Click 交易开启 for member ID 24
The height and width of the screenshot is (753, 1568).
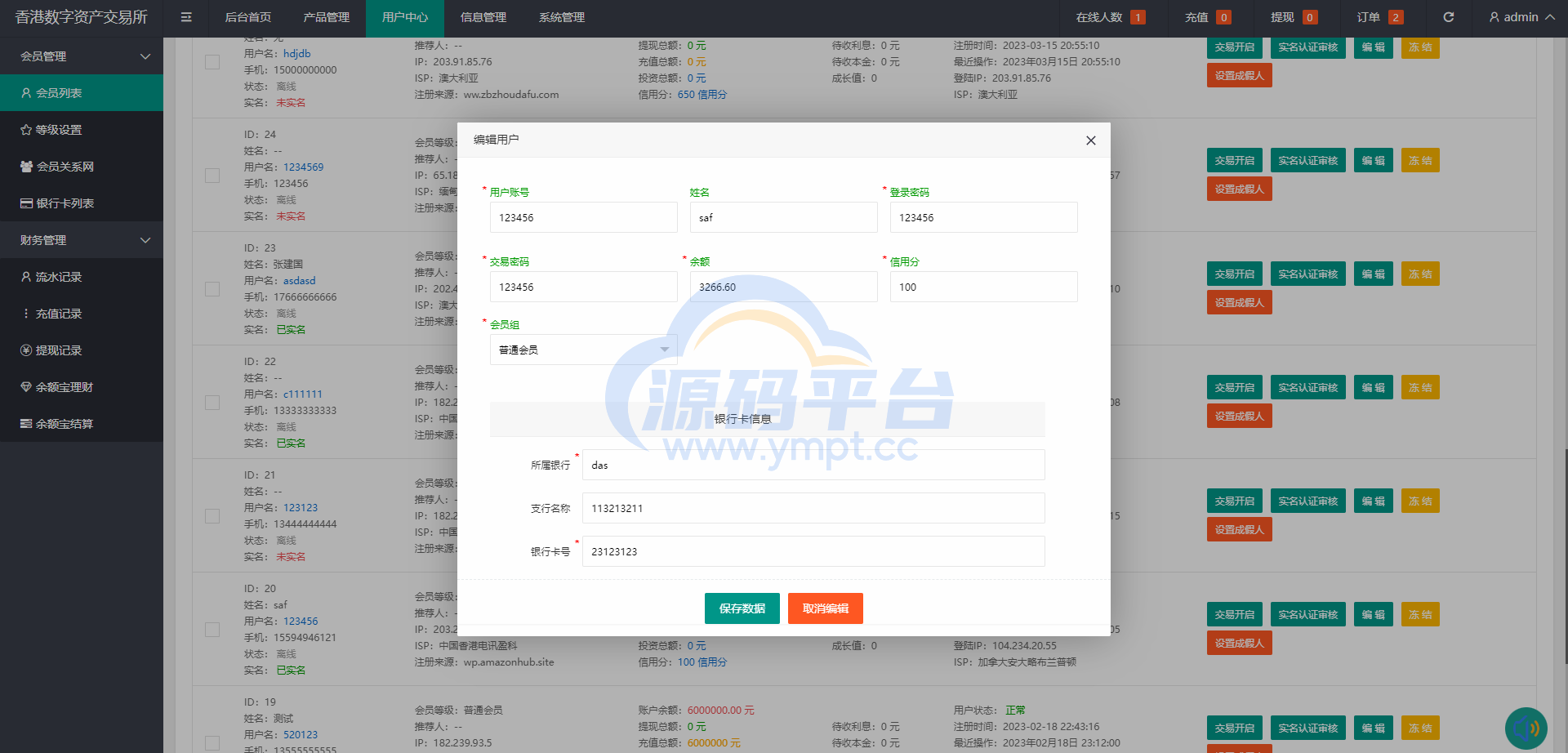pyautogui.click(x=1235, y=161)
